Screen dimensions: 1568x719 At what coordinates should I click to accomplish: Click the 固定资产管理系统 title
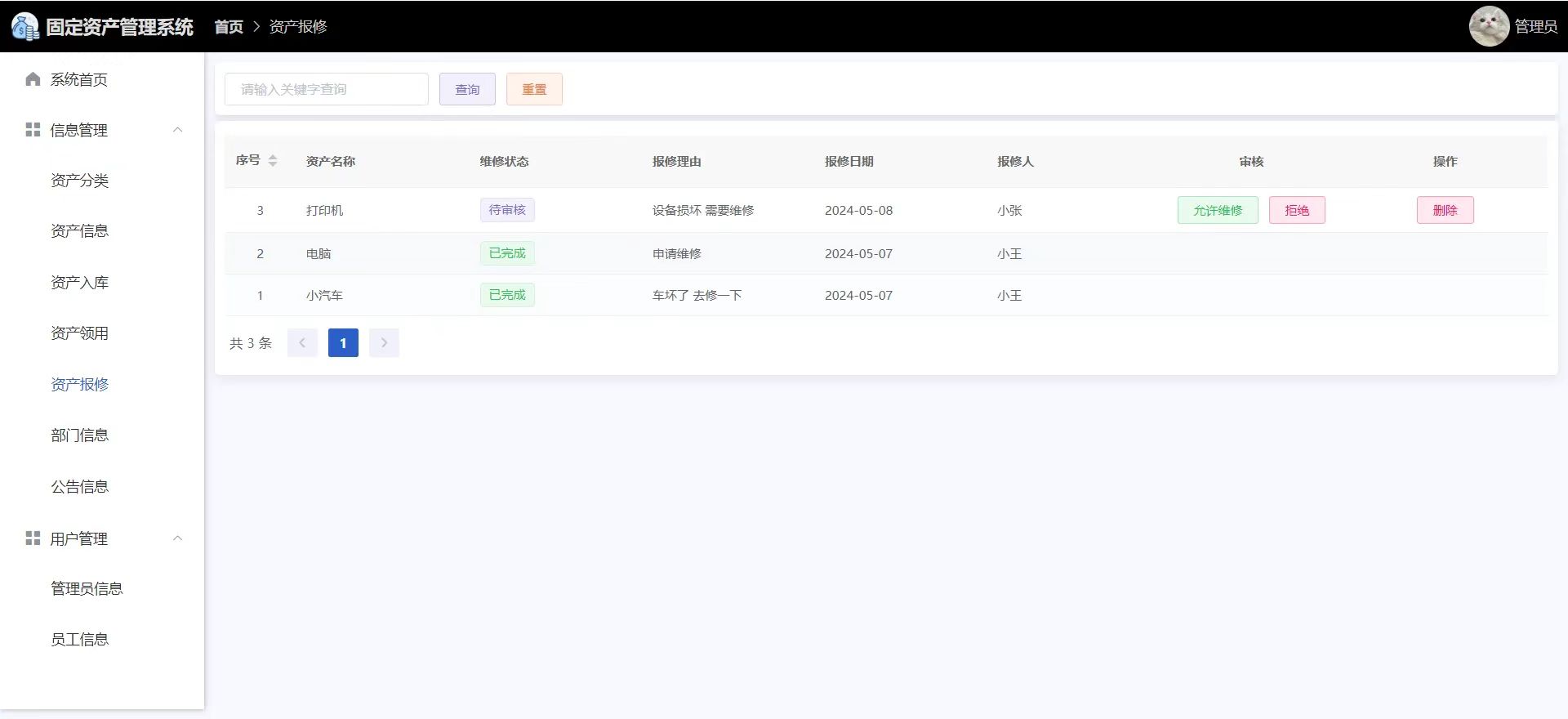(x=120, y=27)
